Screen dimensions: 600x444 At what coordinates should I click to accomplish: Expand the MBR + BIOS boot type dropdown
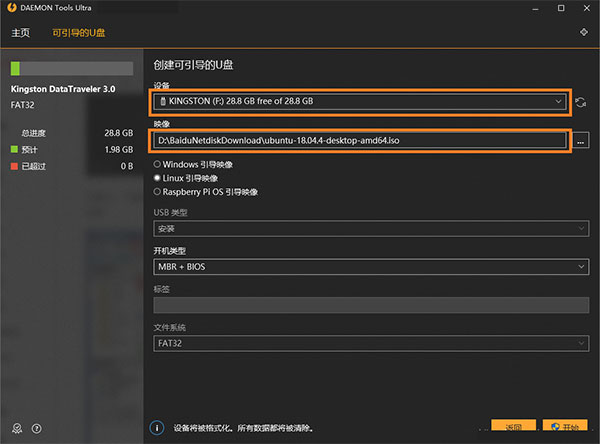[x=368, y=267]
